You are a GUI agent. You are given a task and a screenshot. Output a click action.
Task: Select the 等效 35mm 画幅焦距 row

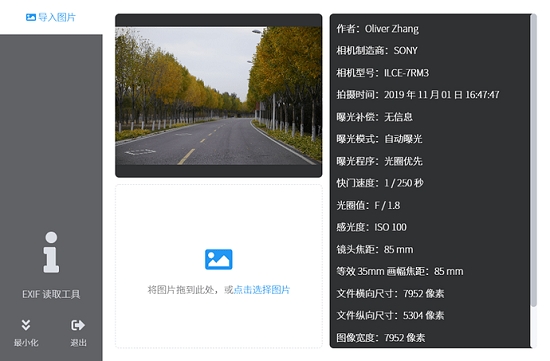(x=400, y=272)
